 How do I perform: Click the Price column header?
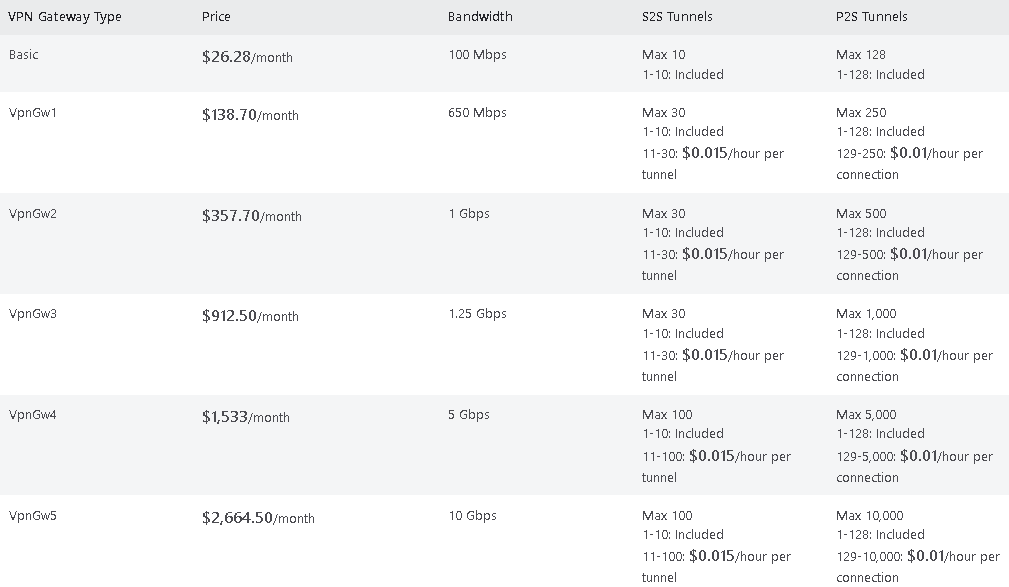coord(215,17)
